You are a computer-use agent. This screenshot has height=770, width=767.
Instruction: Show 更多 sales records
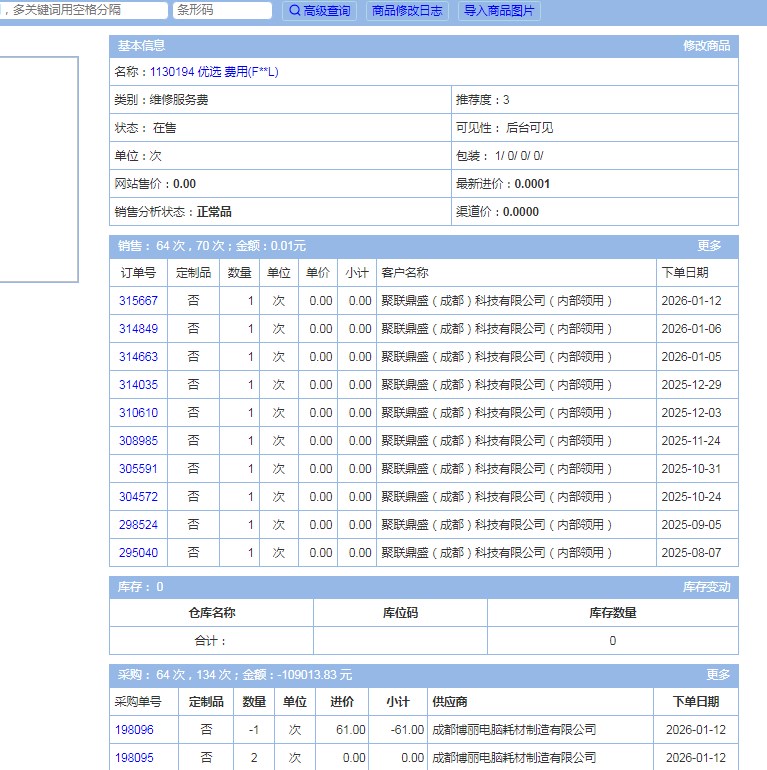point(709,246)
